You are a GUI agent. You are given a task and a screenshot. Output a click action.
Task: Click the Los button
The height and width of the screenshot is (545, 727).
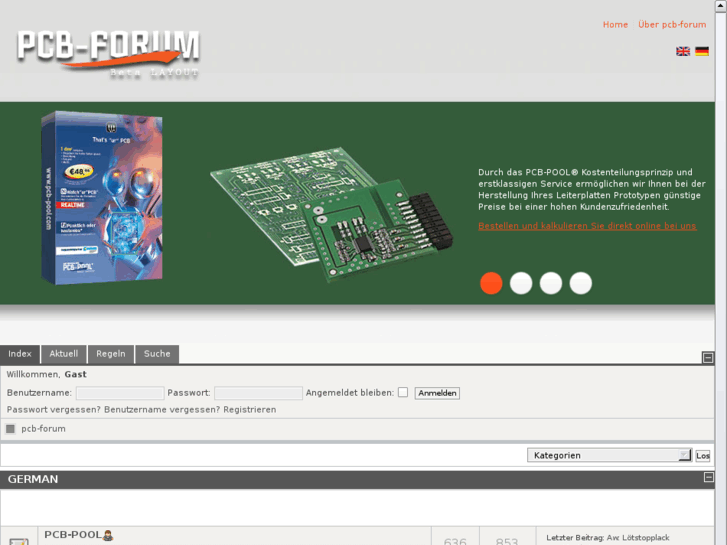coord(703,455)
